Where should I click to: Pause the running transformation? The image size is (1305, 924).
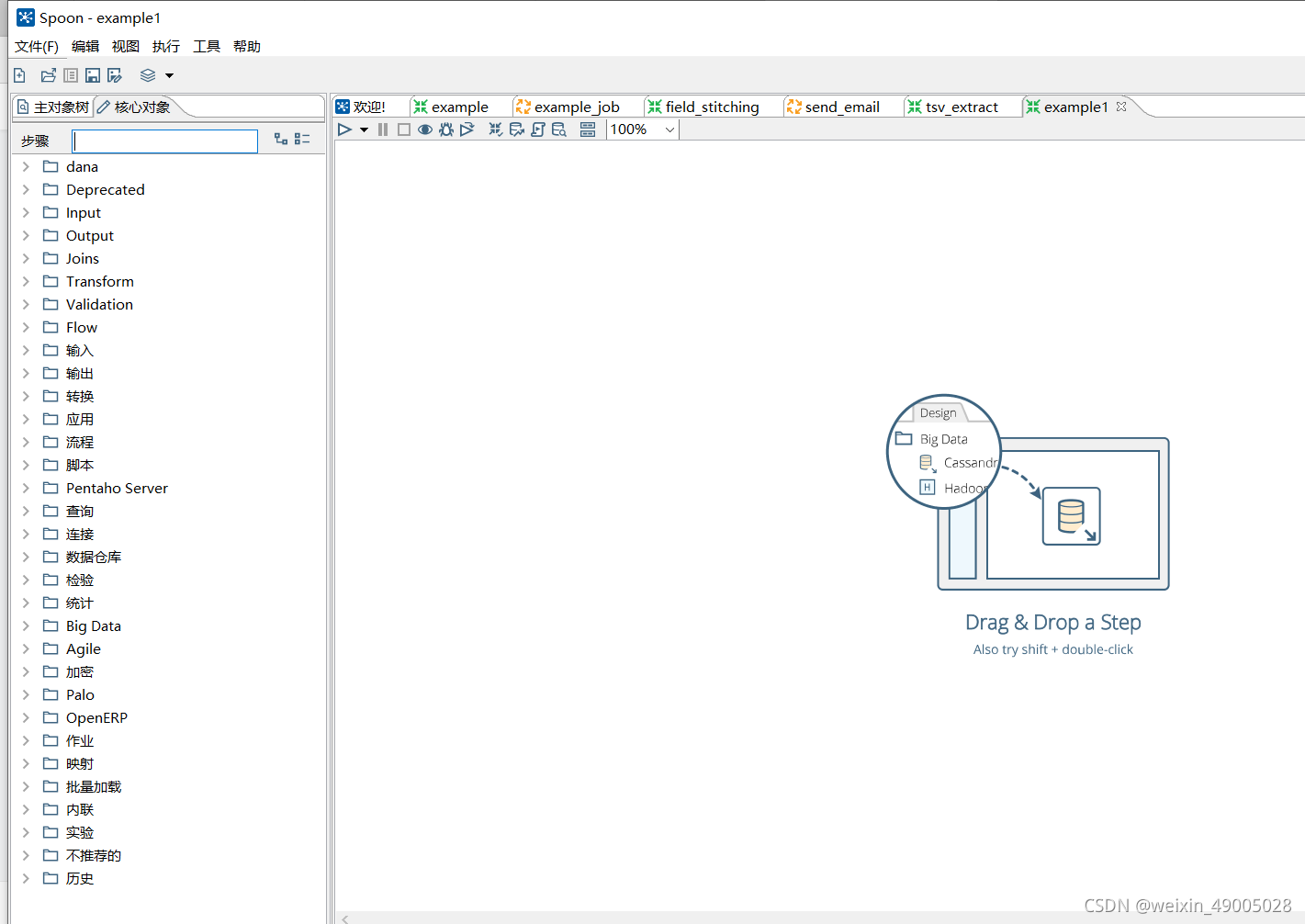coord(383,130)
